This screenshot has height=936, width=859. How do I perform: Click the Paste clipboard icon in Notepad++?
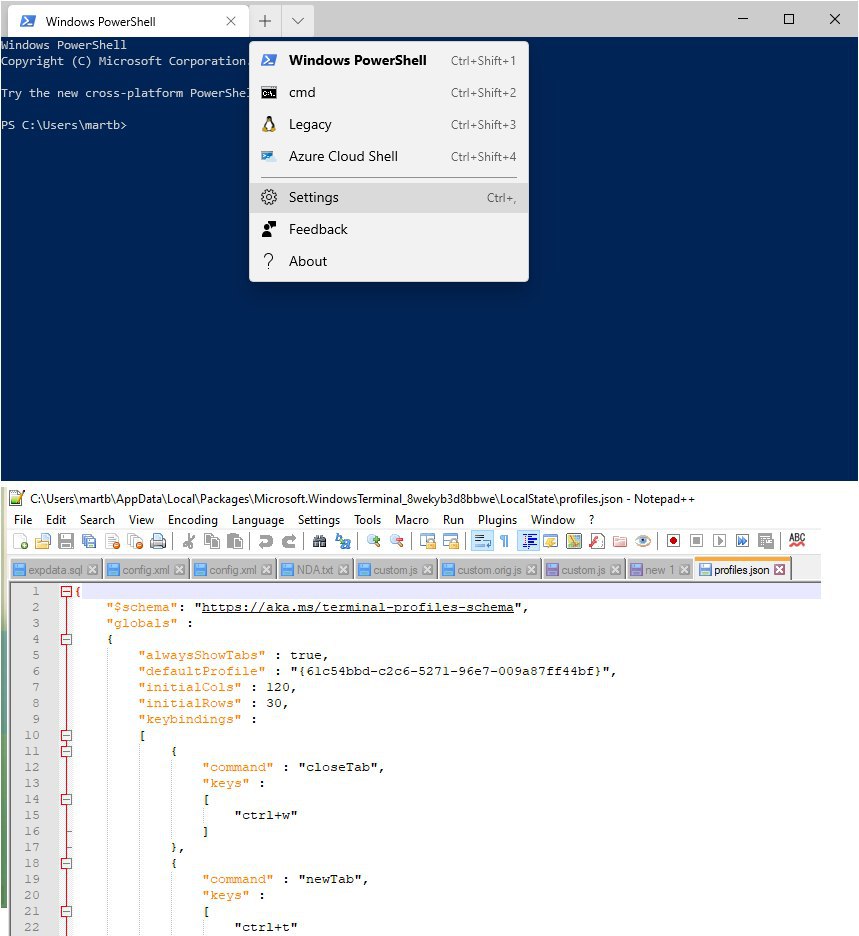[235, 541]
